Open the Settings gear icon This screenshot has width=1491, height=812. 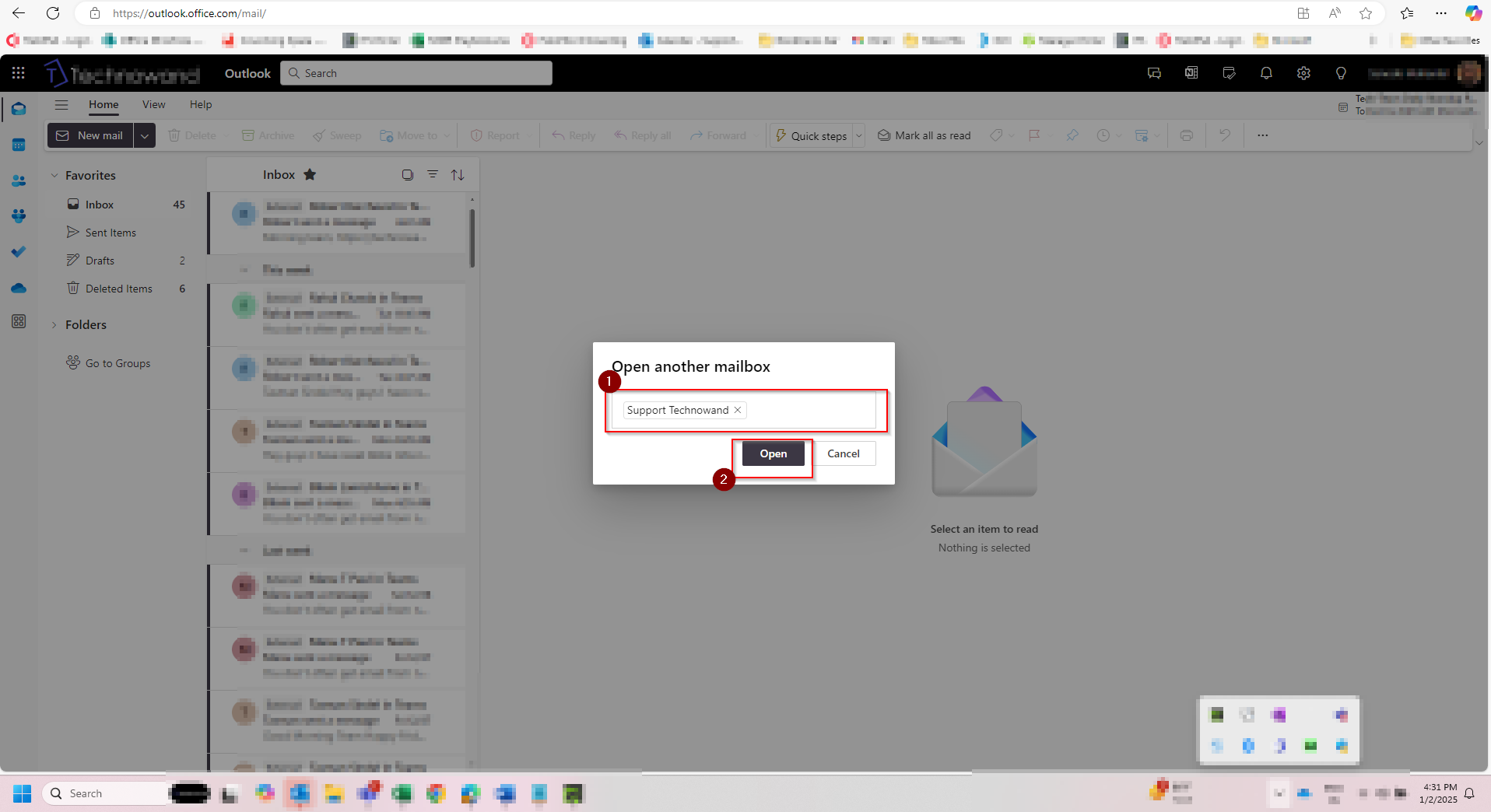click(1303, 73)
